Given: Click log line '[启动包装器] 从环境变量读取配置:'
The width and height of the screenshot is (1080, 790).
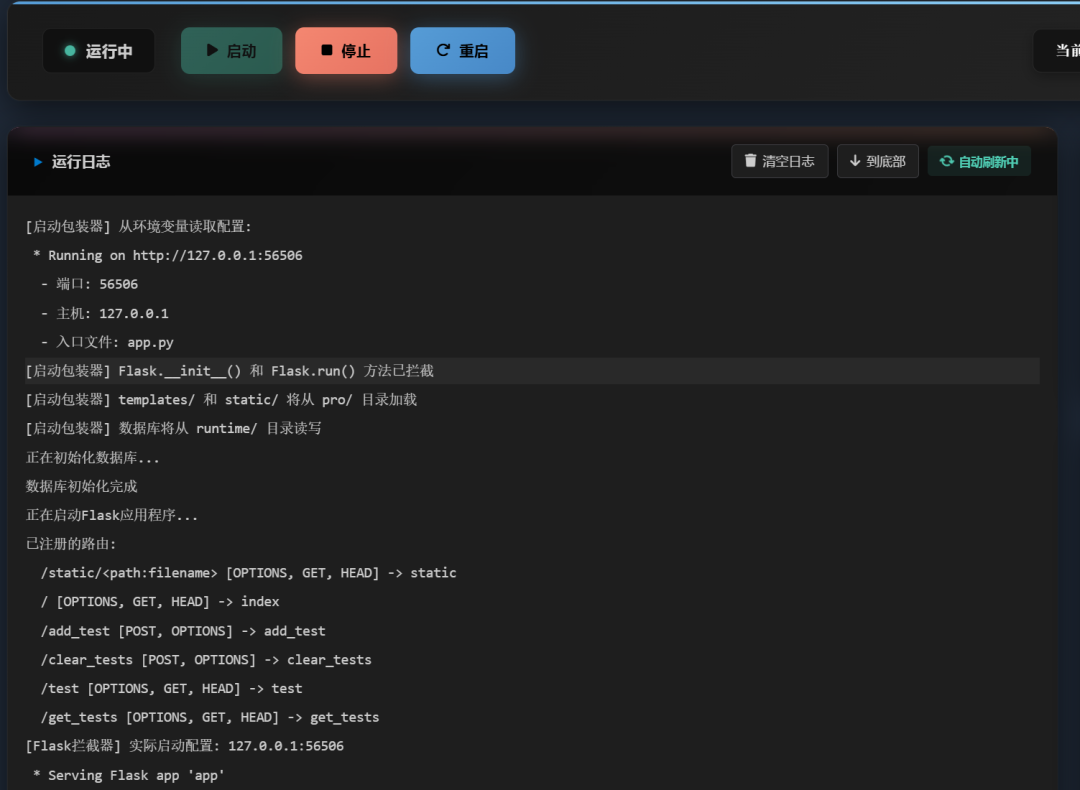Looking at the screenshot, I should 138,227.
